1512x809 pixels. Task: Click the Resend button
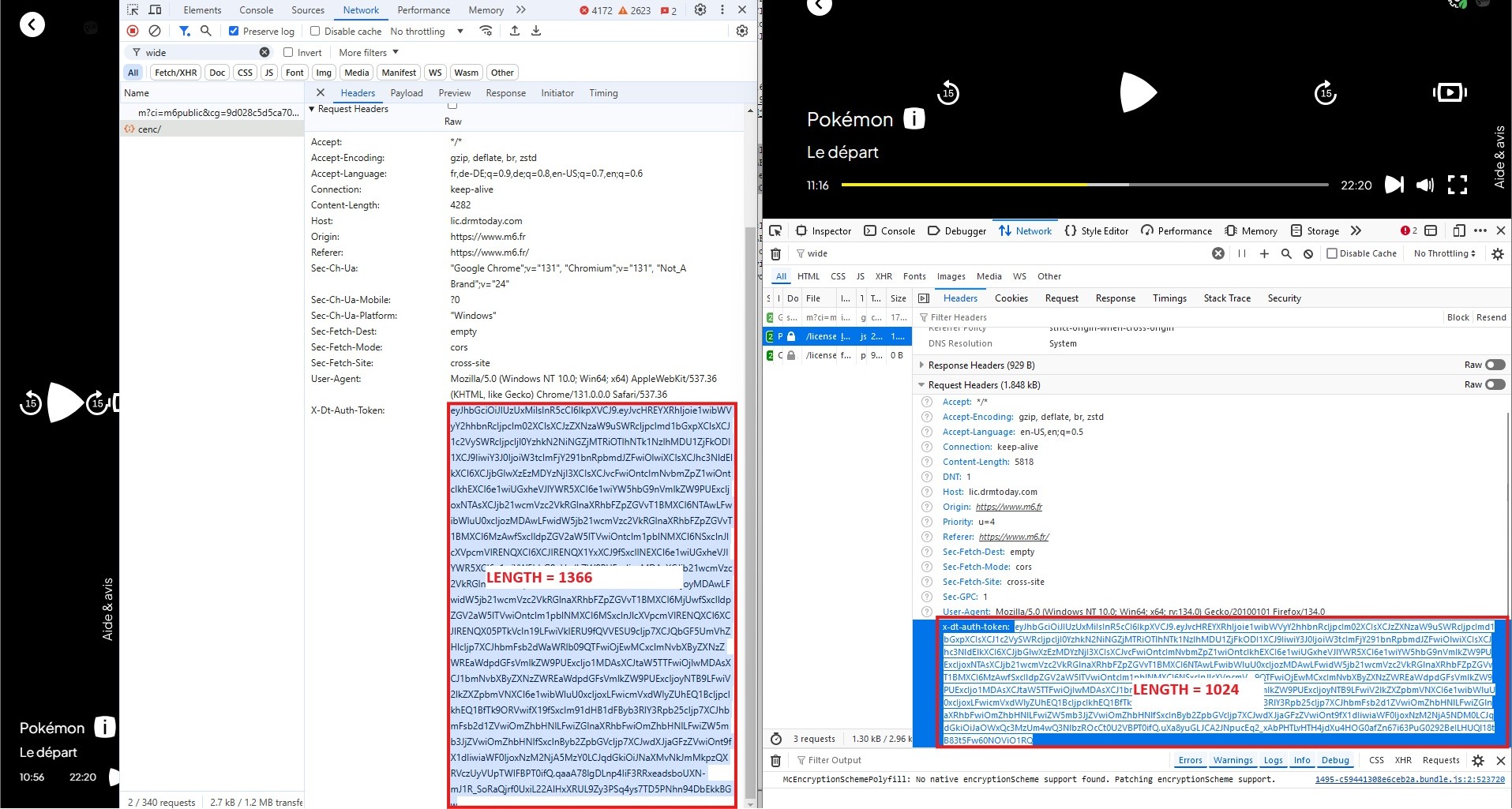(x=1491, y=317)
